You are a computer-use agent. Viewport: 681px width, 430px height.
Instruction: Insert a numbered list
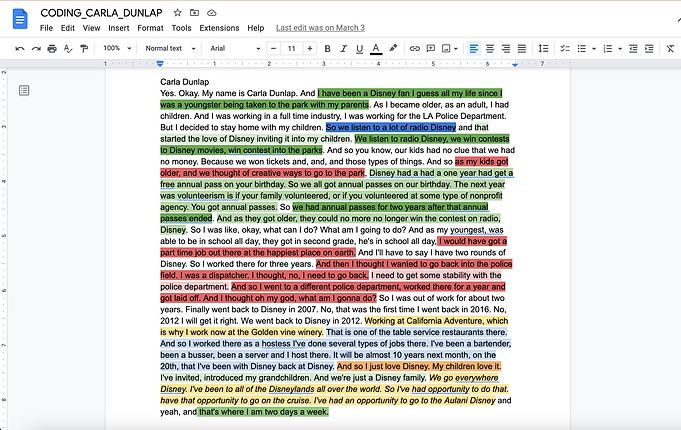point(608,49)
